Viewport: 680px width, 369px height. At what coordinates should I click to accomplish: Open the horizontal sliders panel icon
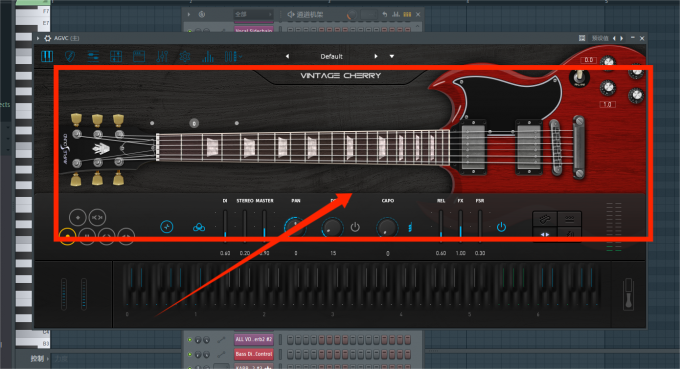[x=93, y=56]
